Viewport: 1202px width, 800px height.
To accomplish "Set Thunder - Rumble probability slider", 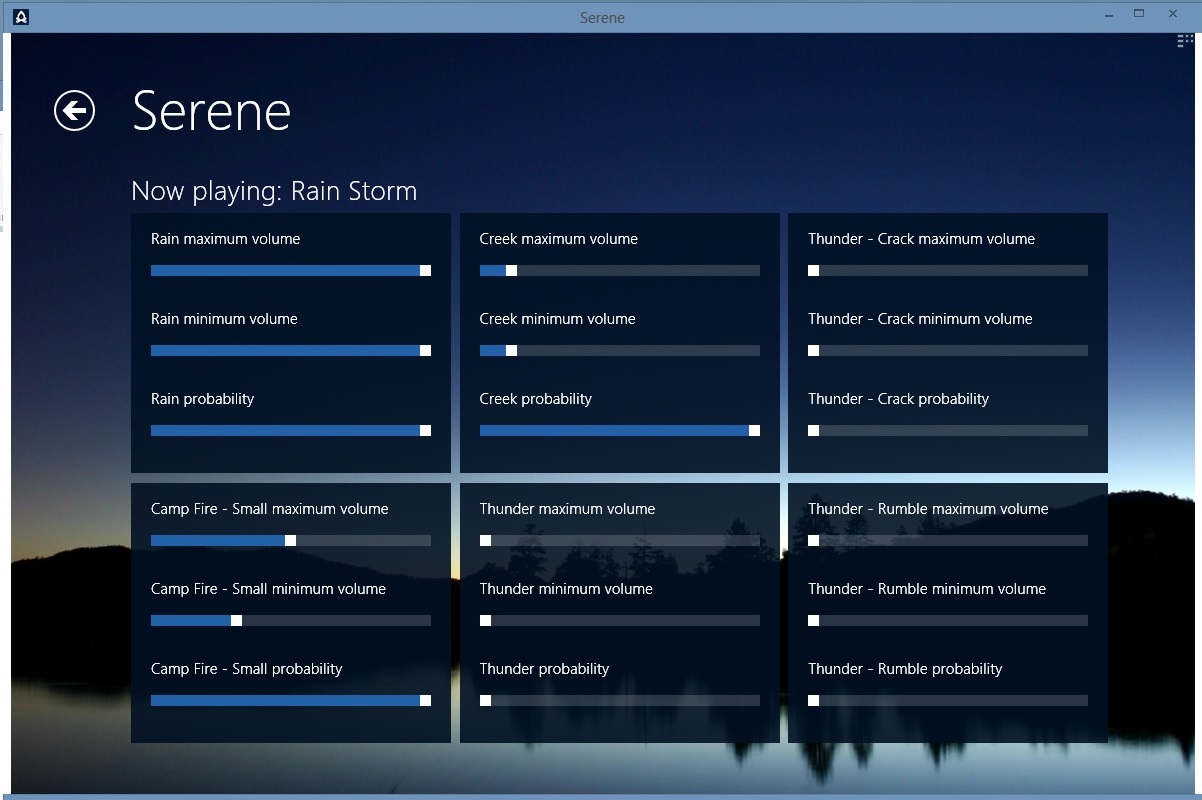I will pos(813,700).
